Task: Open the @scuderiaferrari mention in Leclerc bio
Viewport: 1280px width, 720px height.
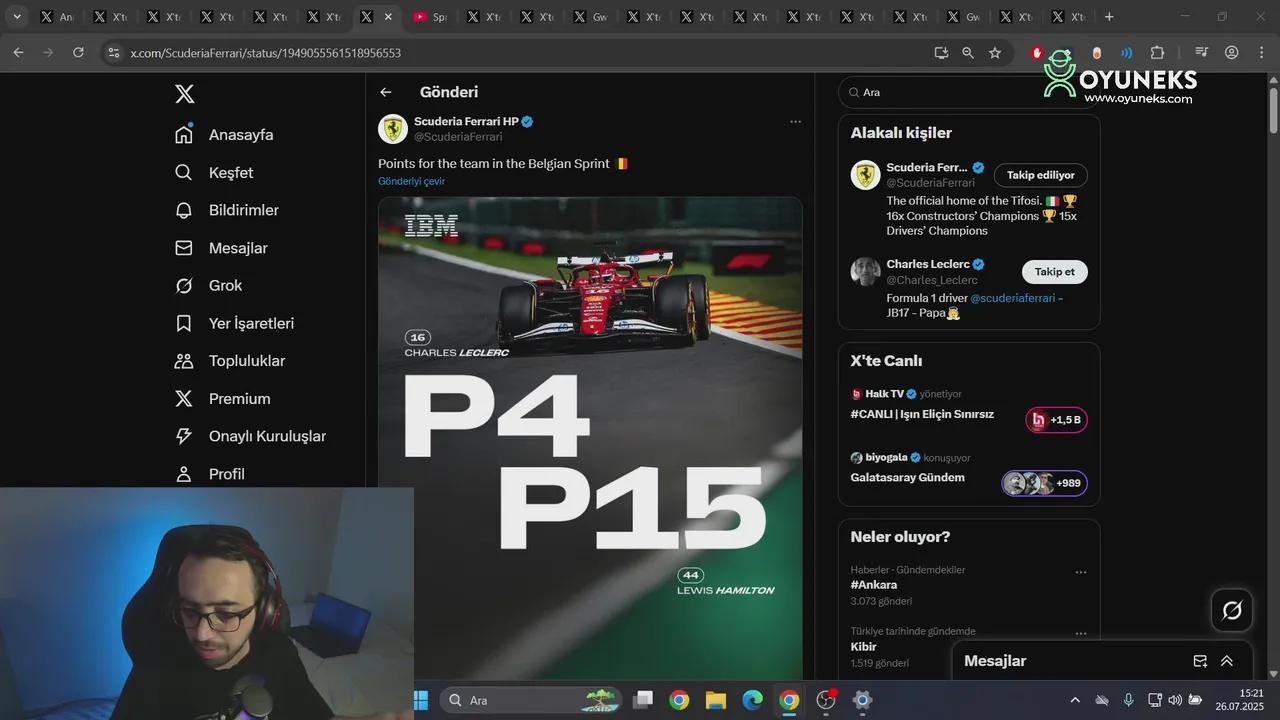Action: 1012,298
